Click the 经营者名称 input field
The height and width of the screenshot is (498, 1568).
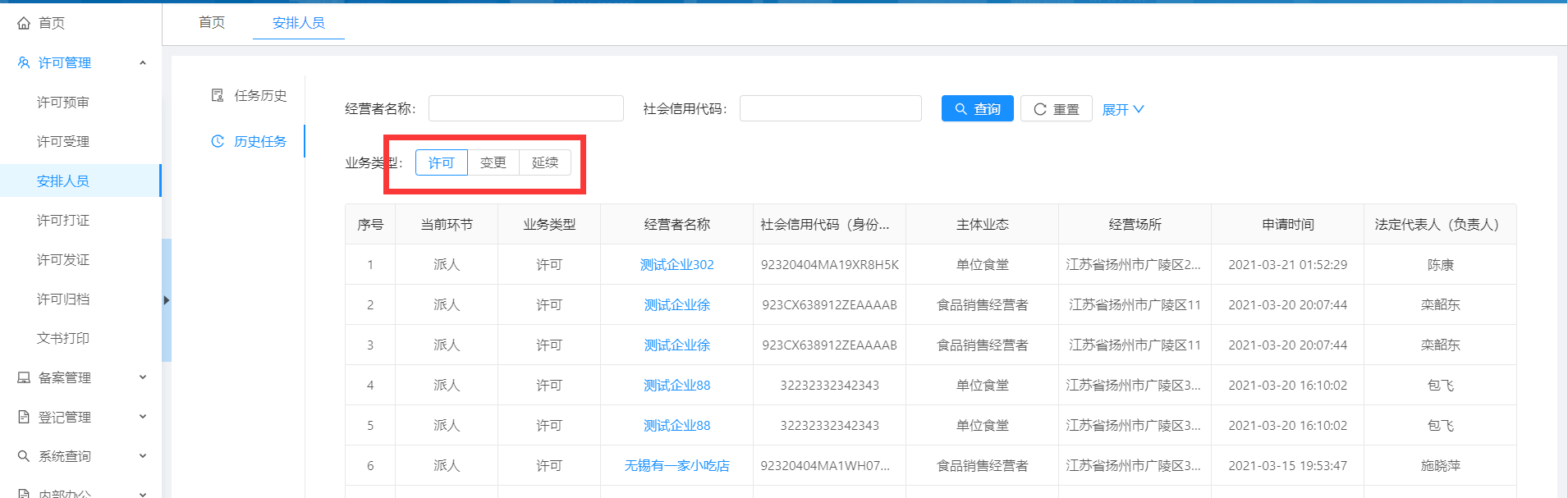[x=525, y=108]
